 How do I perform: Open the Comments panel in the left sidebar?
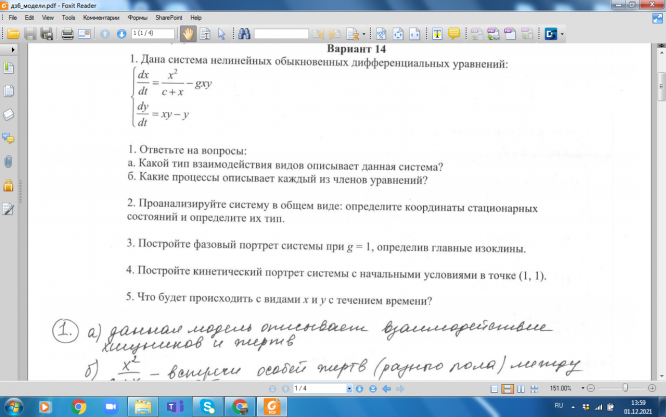coord(8,138)
